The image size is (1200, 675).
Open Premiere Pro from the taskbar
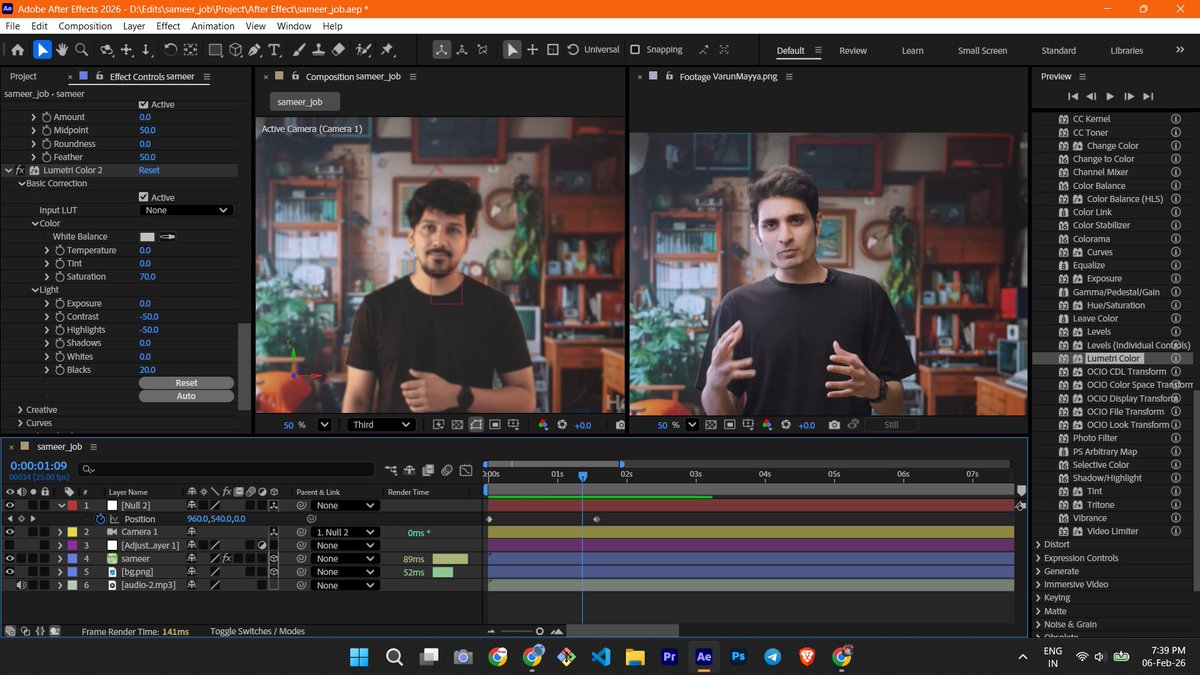[669, 657]
